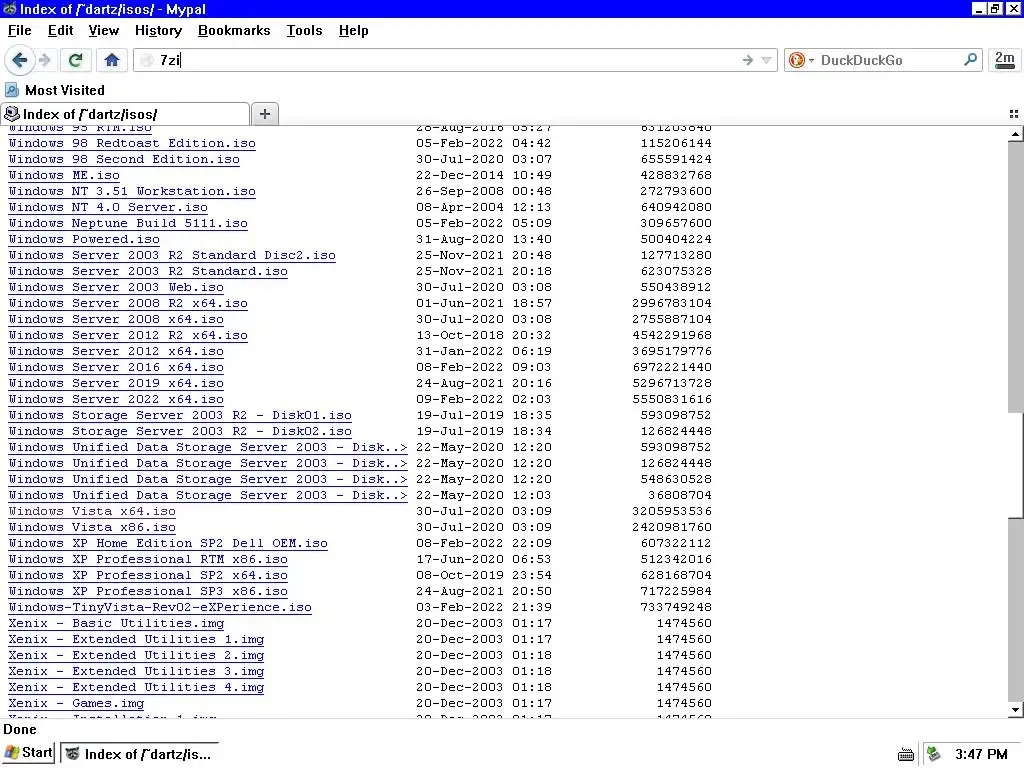
Task: Open Windows Powered.iso link
Action: pos(84,239)
